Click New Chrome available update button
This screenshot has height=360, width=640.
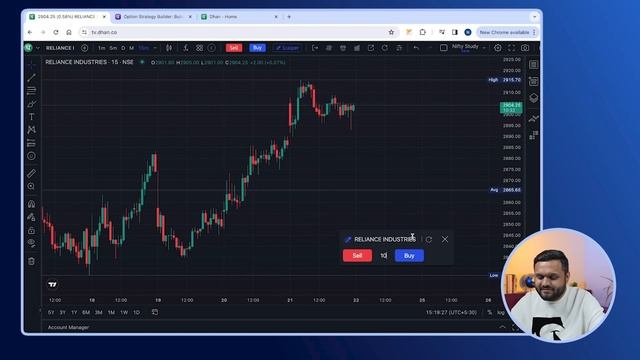point(507,32)
